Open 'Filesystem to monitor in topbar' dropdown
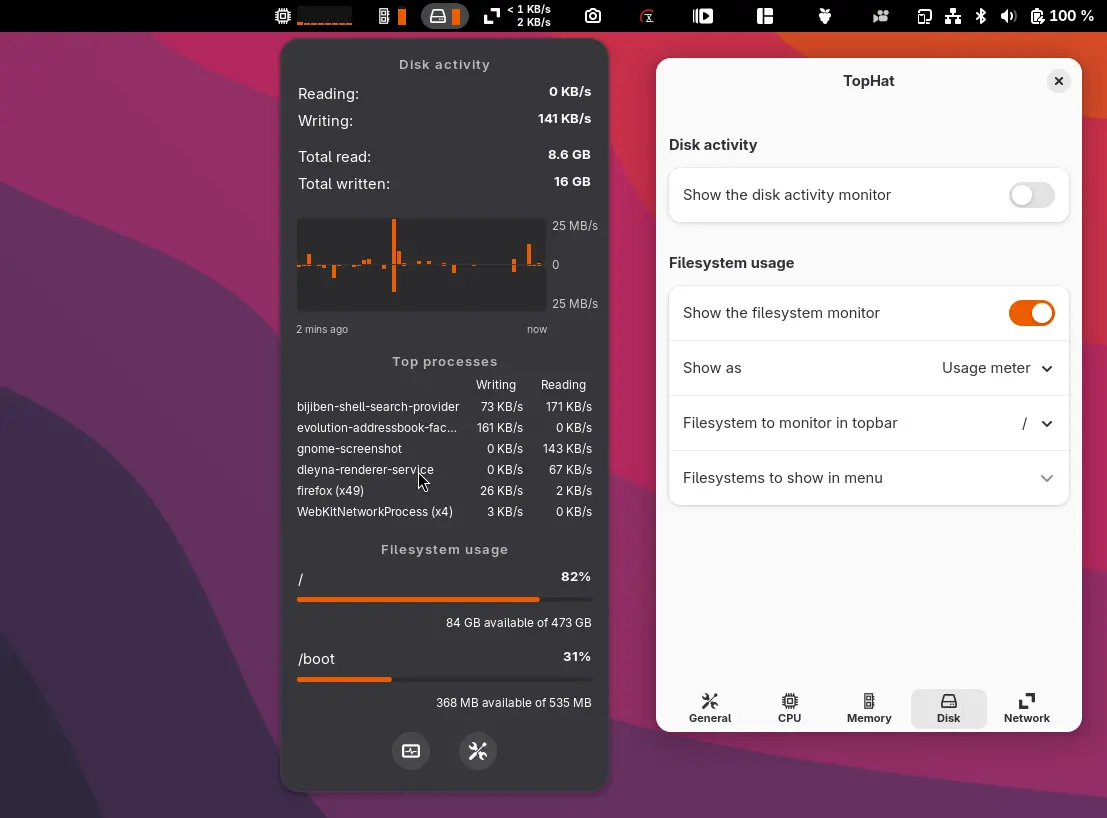Image resolution: width=1107 pixels, height=818 pixels. [1037, 423]
